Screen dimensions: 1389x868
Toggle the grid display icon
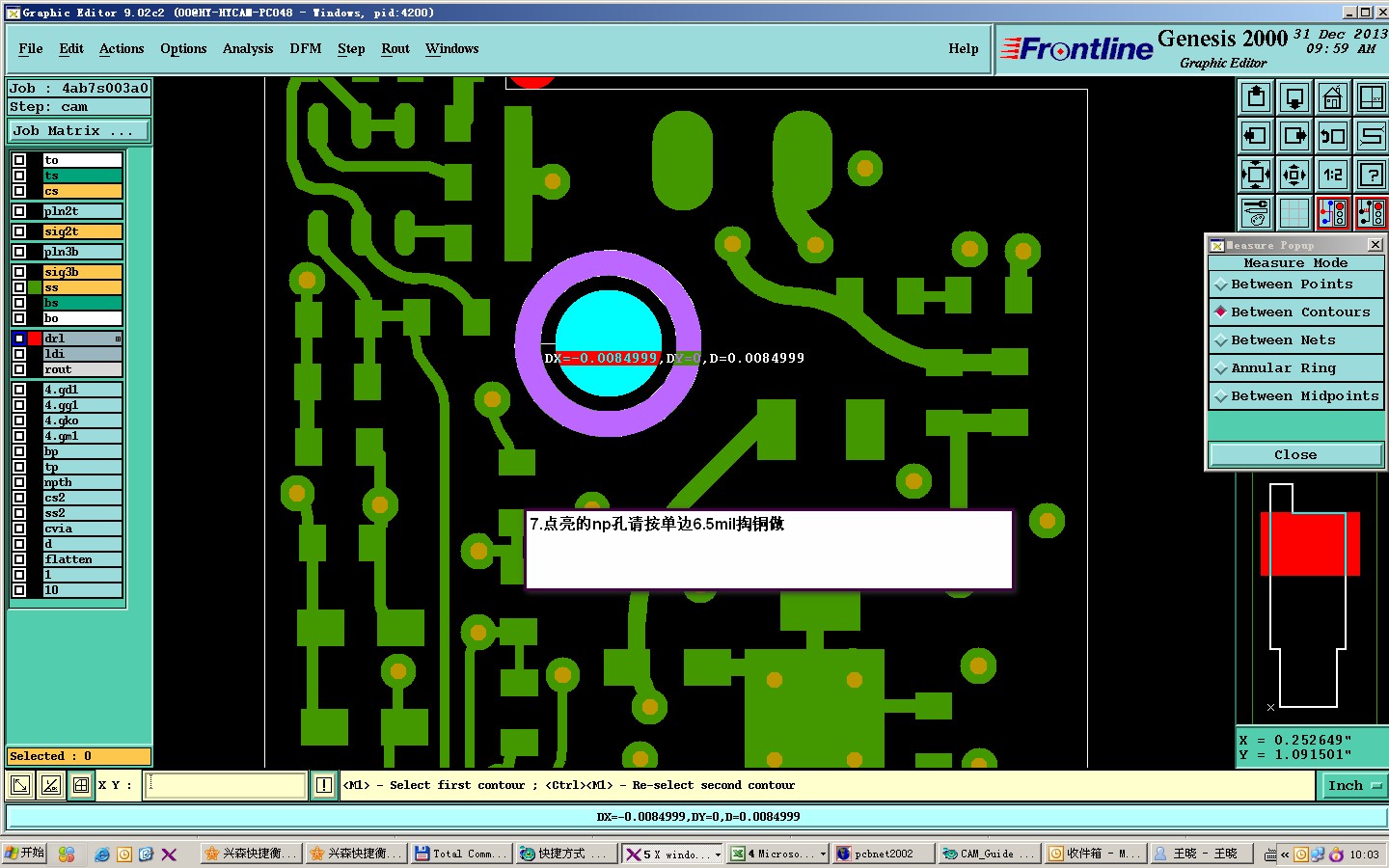[x=1294, y=213]
